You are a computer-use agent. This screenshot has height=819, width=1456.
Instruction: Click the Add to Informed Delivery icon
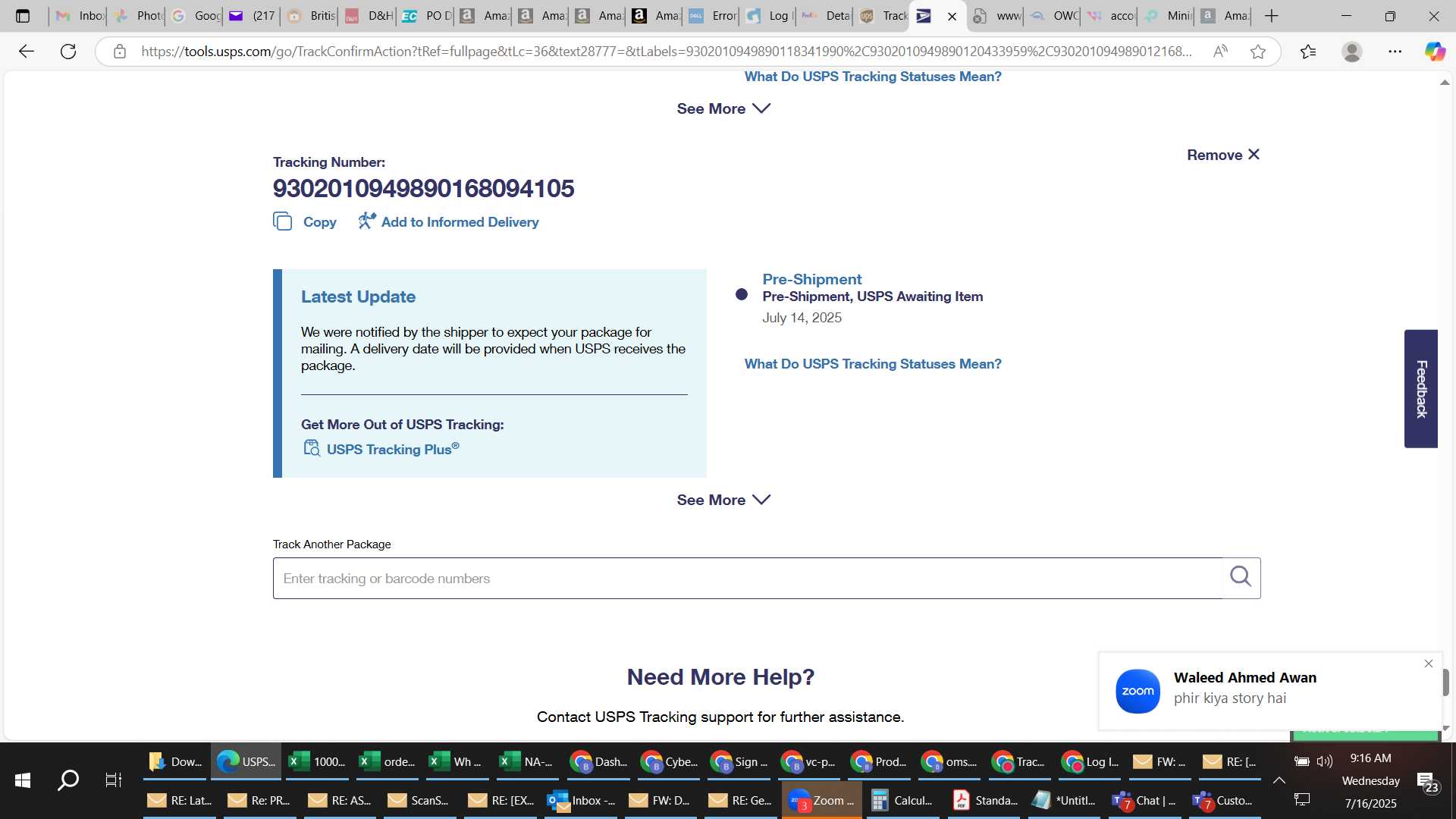click(x=367, y=221)
